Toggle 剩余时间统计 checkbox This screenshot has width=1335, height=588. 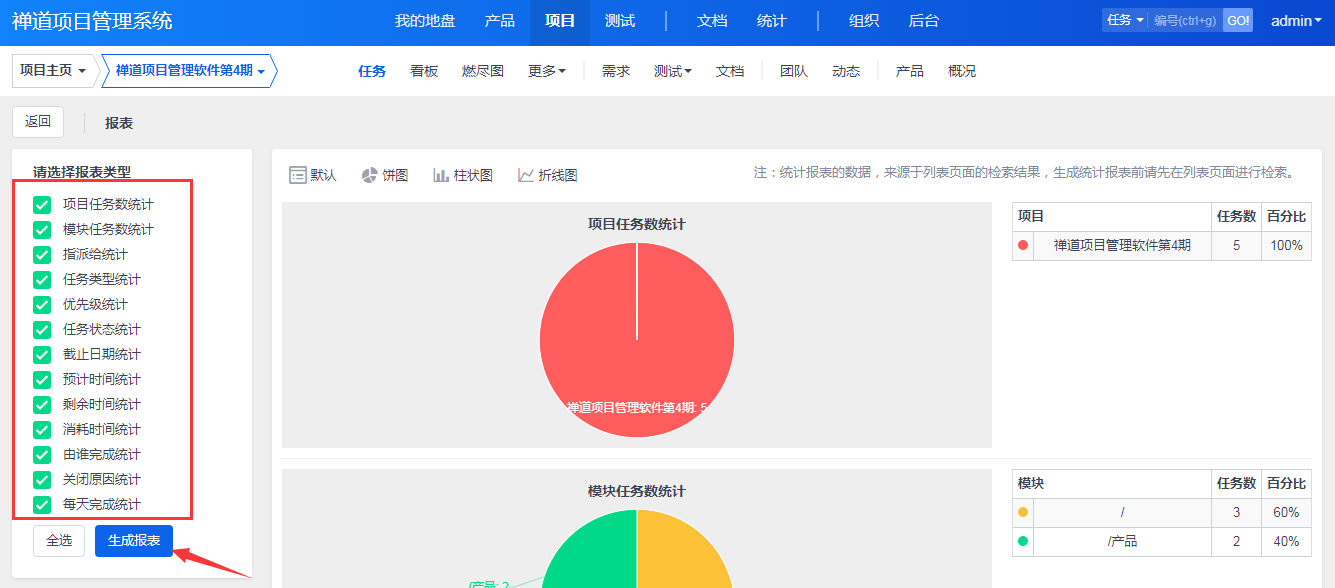(42, 404)
